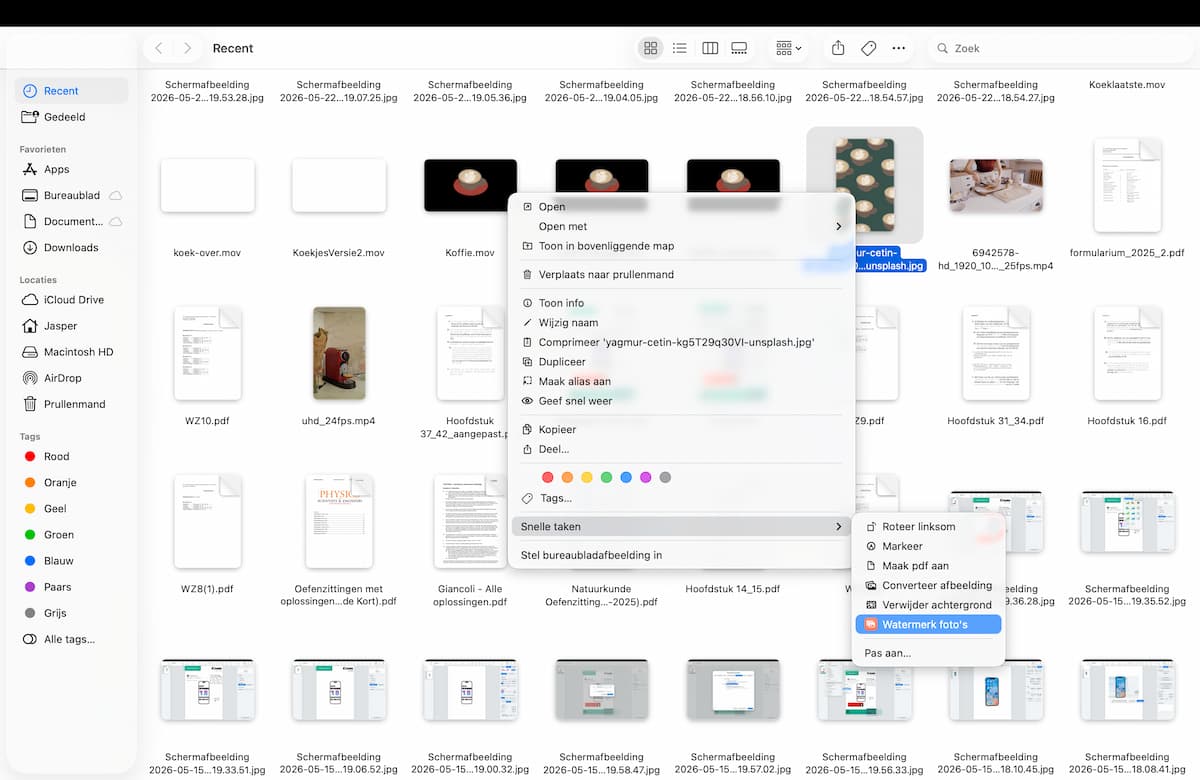Filter by Groen tag in sidebar
This screenshot has width=1200, height=780.
pos(71,534)
